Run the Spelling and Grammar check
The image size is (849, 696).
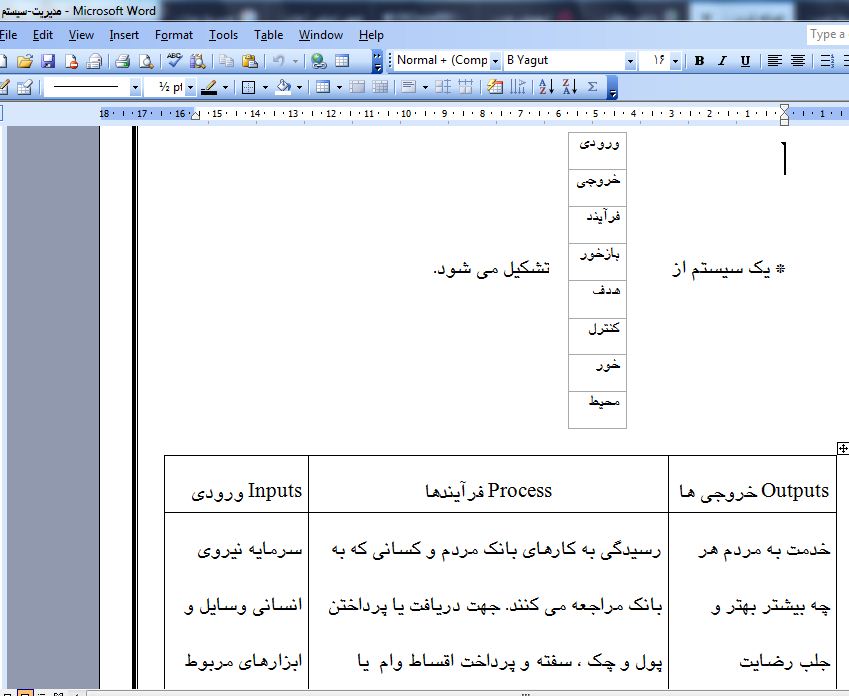pos(175,61)
